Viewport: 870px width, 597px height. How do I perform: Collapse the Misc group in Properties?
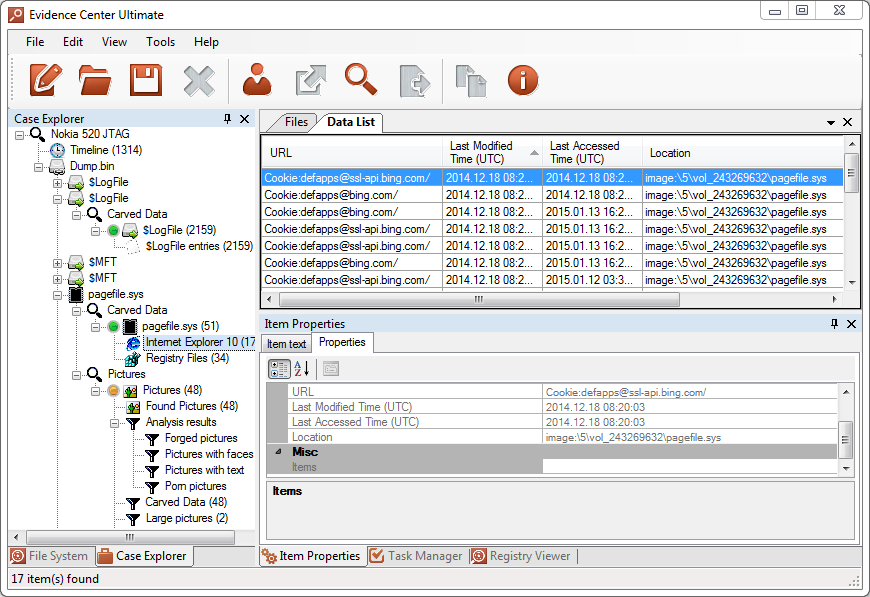point(278,452)
